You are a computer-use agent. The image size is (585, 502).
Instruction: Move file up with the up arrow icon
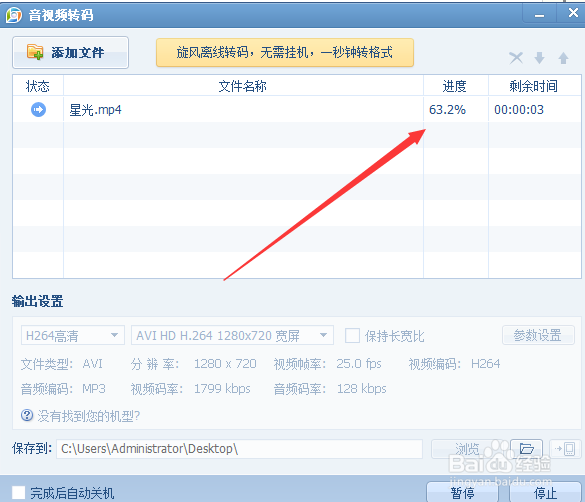click(563, 58)
